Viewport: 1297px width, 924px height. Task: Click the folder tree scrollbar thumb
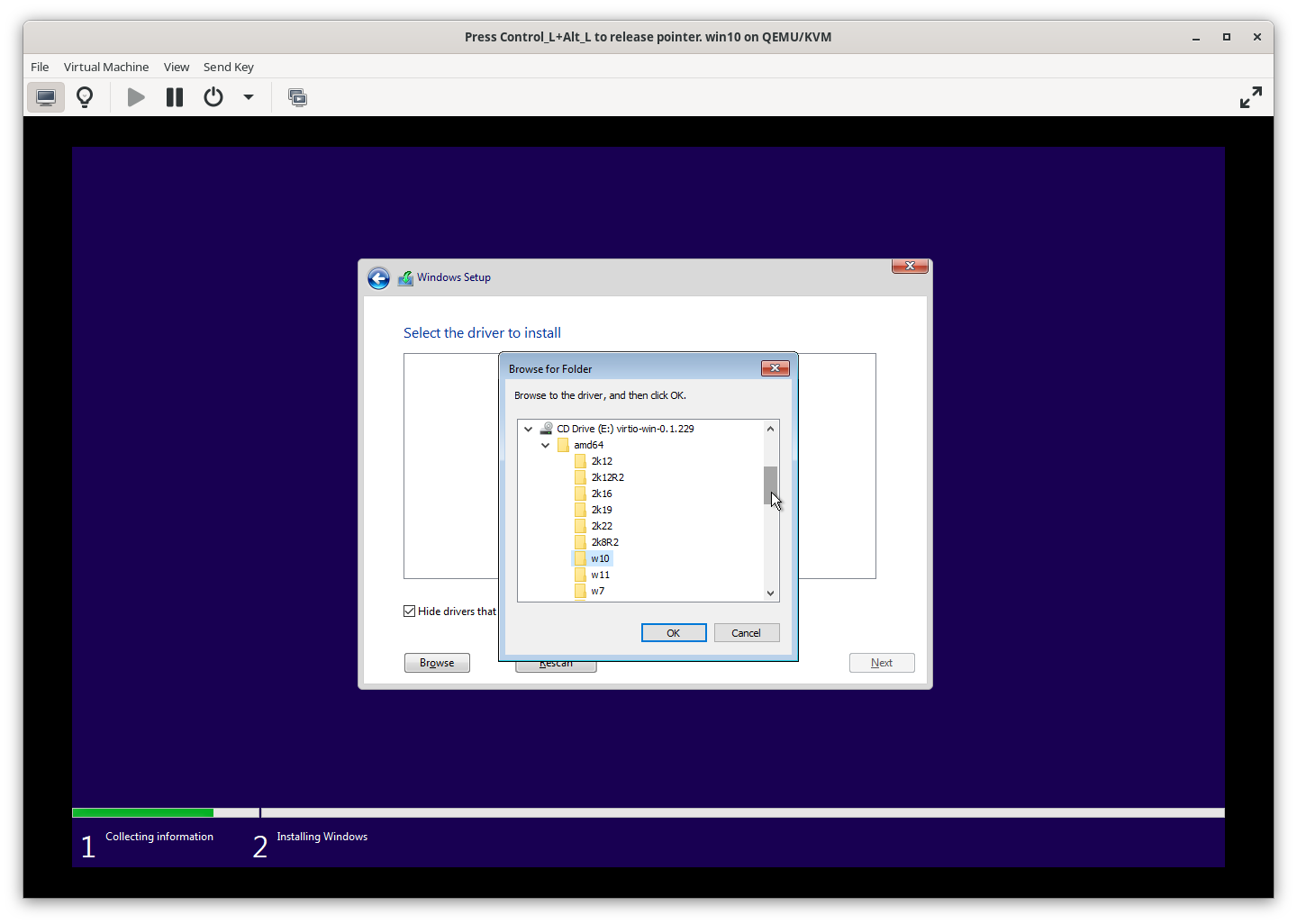(771, 485)
